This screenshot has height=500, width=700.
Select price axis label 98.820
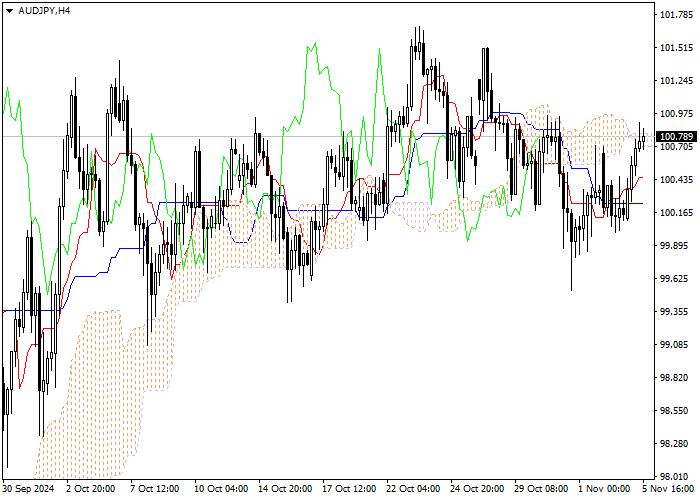point(676,378)
